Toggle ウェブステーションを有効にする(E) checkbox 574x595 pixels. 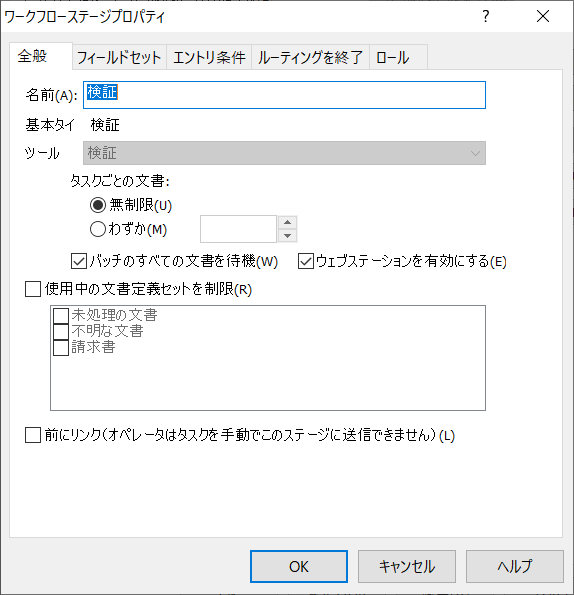pyautogui.click(x=305, y=261)
